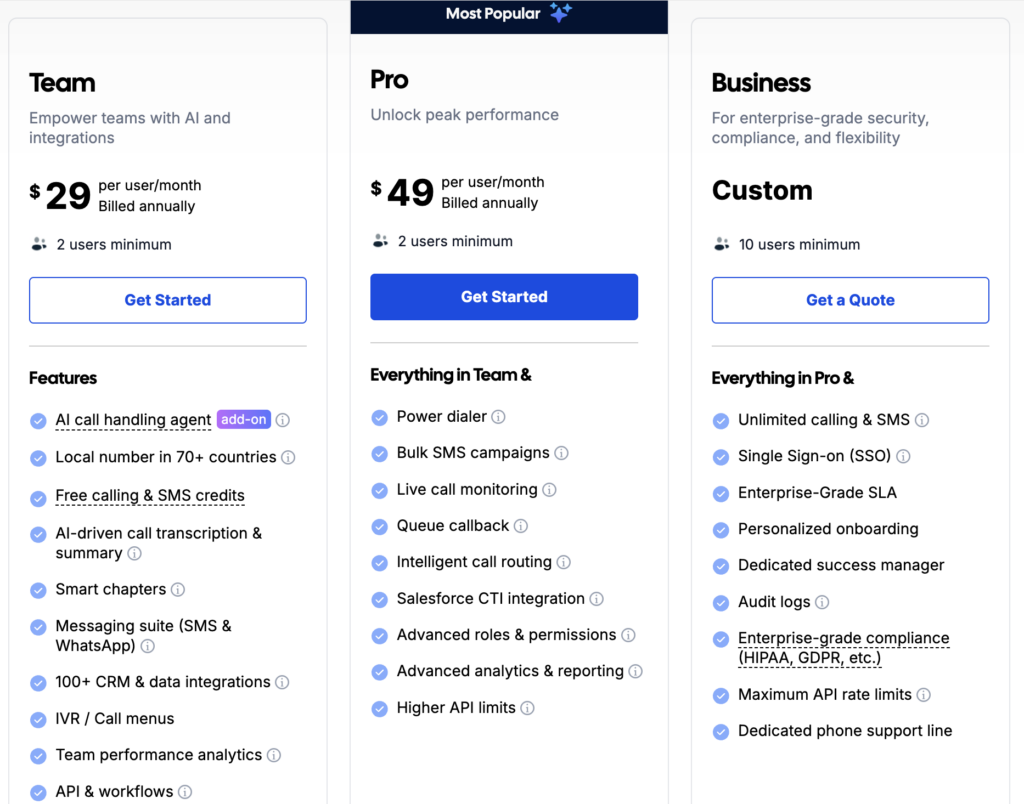Click Get Started under Team plan

coord(168,300)
